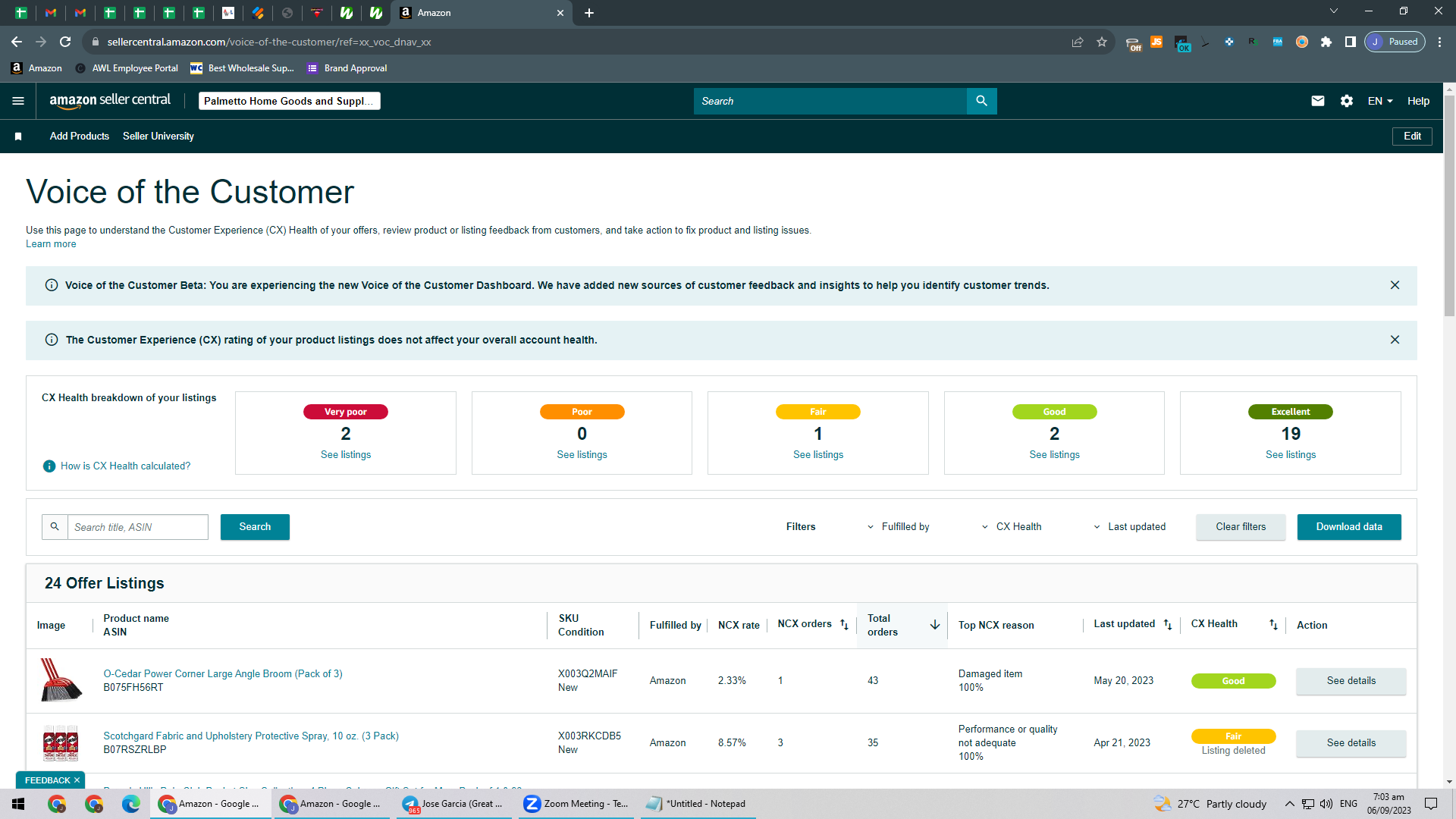Open the browser tab search chevron
Image resolution: width=1456 pixels, height=819 pixels.
coord(1334,11)
